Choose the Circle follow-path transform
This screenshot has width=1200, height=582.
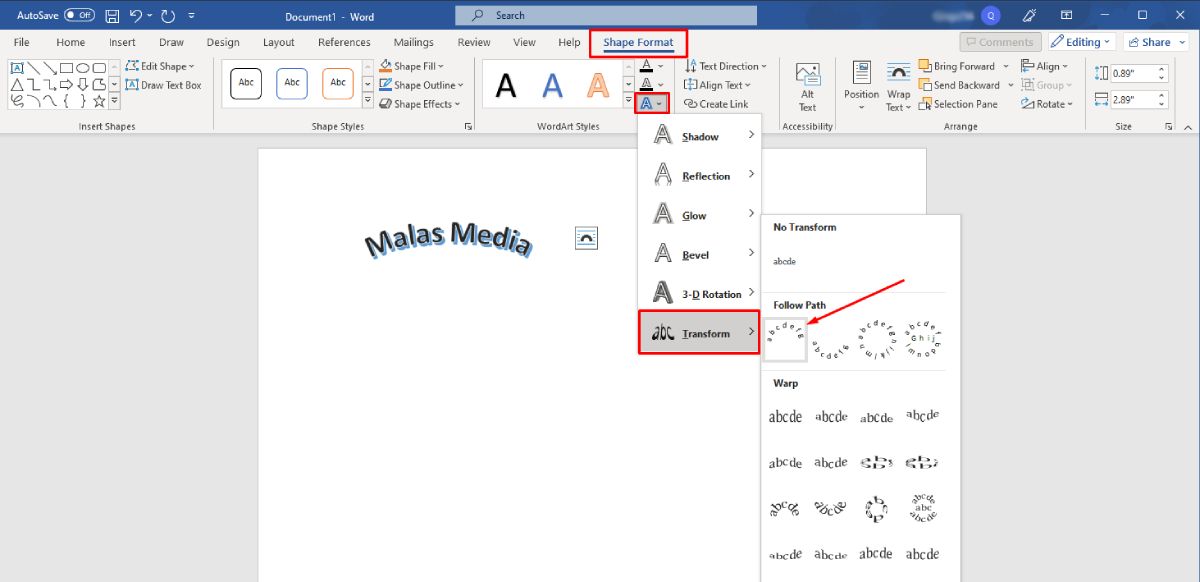pos(877,340)
